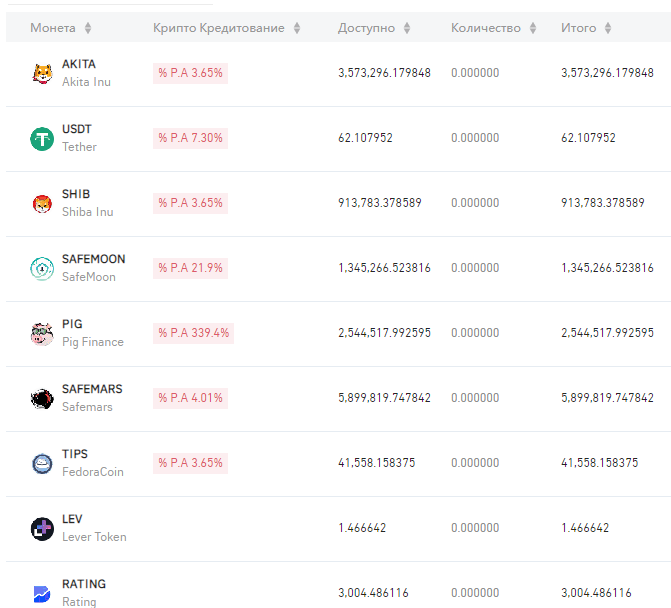Image resolution: width=671 pixels, height=608 pixels.
Task: Open SHIB lending badge % P.A 3.65%
Action: pos(190,203)
